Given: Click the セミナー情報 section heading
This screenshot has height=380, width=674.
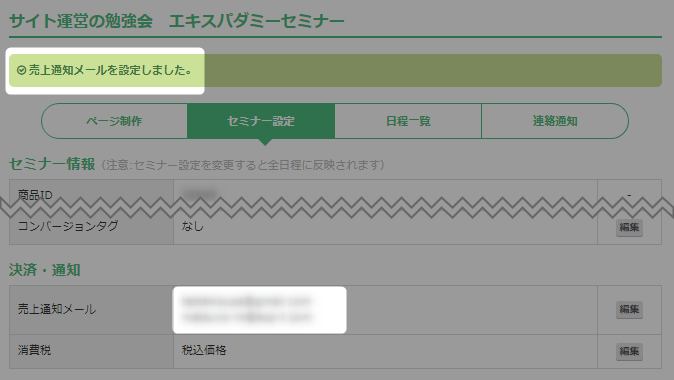Looking at the screenshot, I should 52,164.
